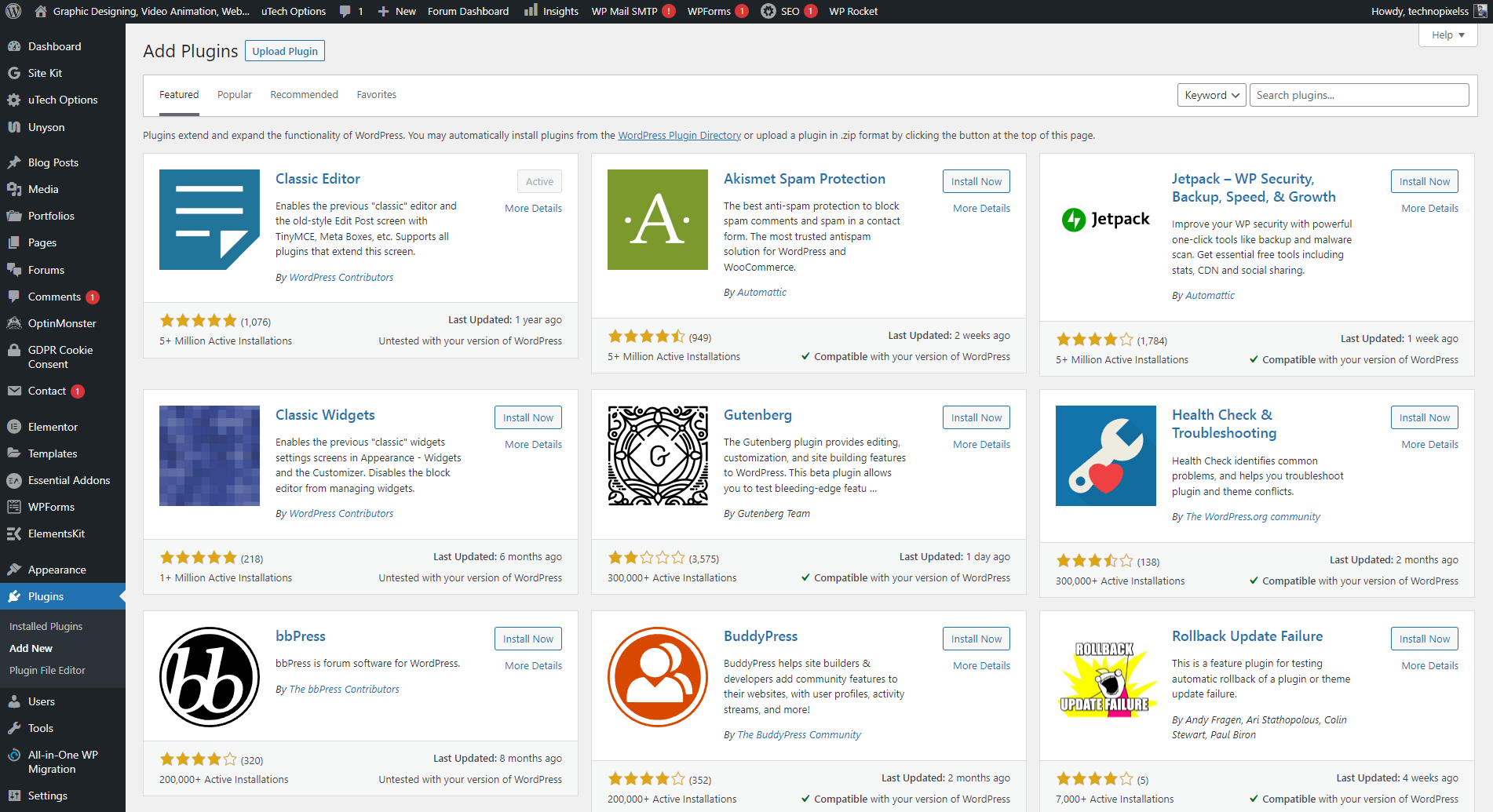The width and height of the screenshot is (1493, 812).
Task: Open The bbPress Contributors author link
Action: click(344, 689)
